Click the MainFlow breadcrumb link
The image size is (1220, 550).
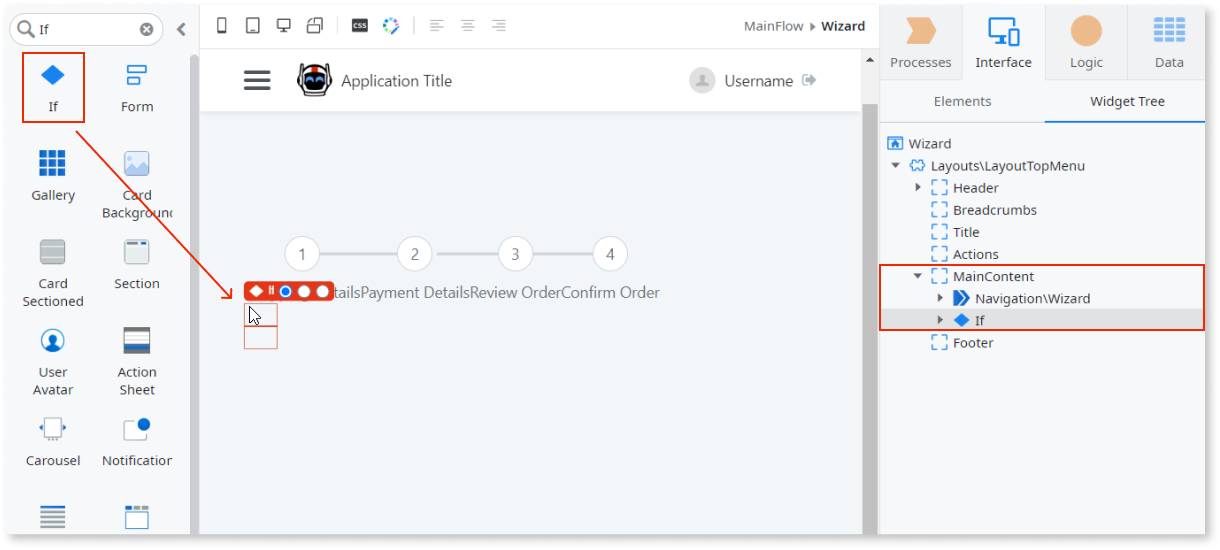[x=773, y=26]
